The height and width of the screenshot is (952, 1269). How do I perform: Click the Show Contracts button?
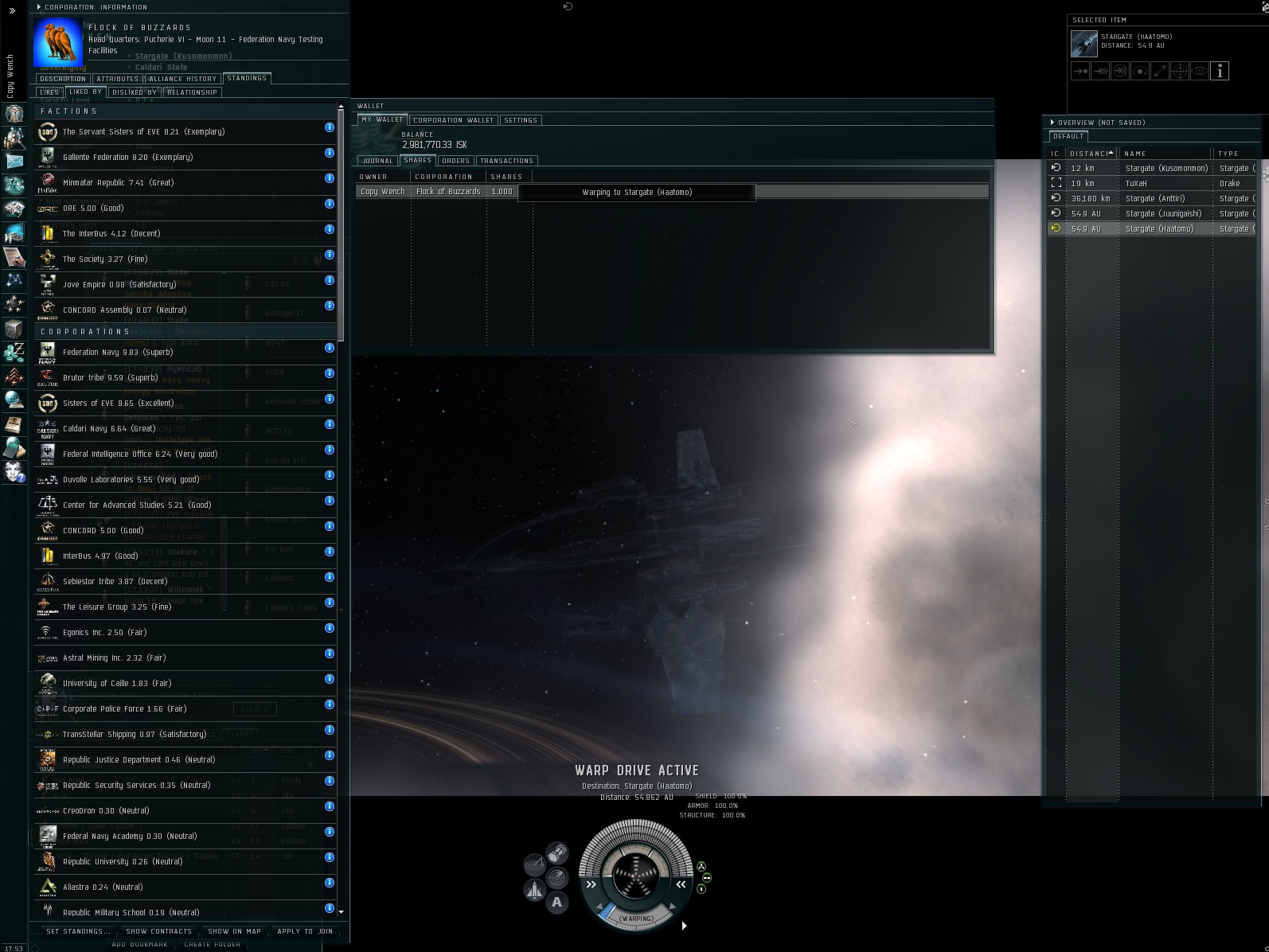click(x=159, y=931)
